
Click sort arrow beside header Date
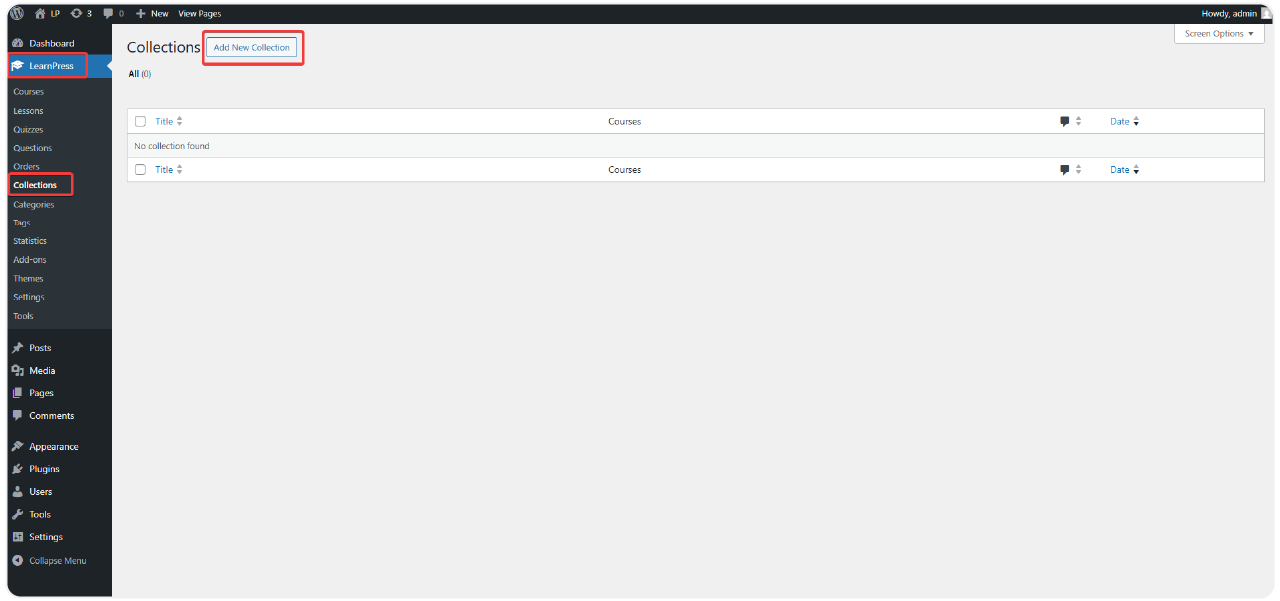coord(1136,121)
